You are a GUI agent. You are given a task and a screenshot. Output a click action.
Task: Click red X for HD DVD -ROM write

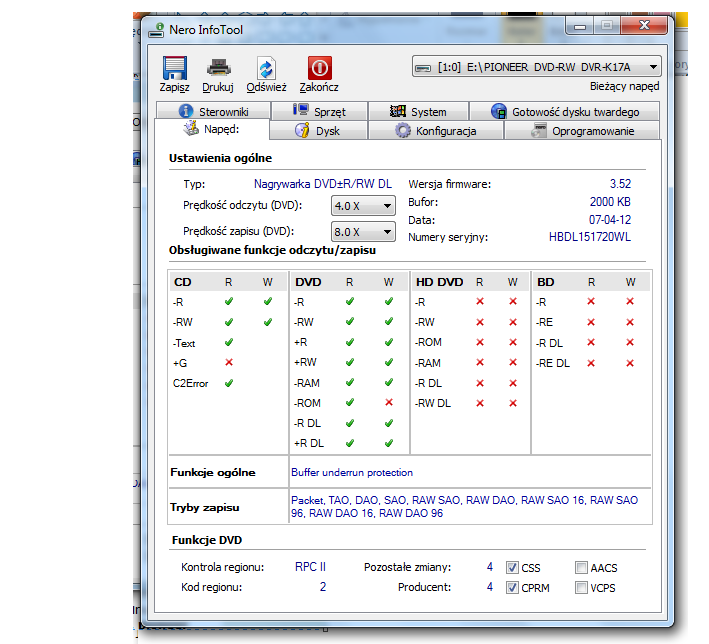(513, 342)
